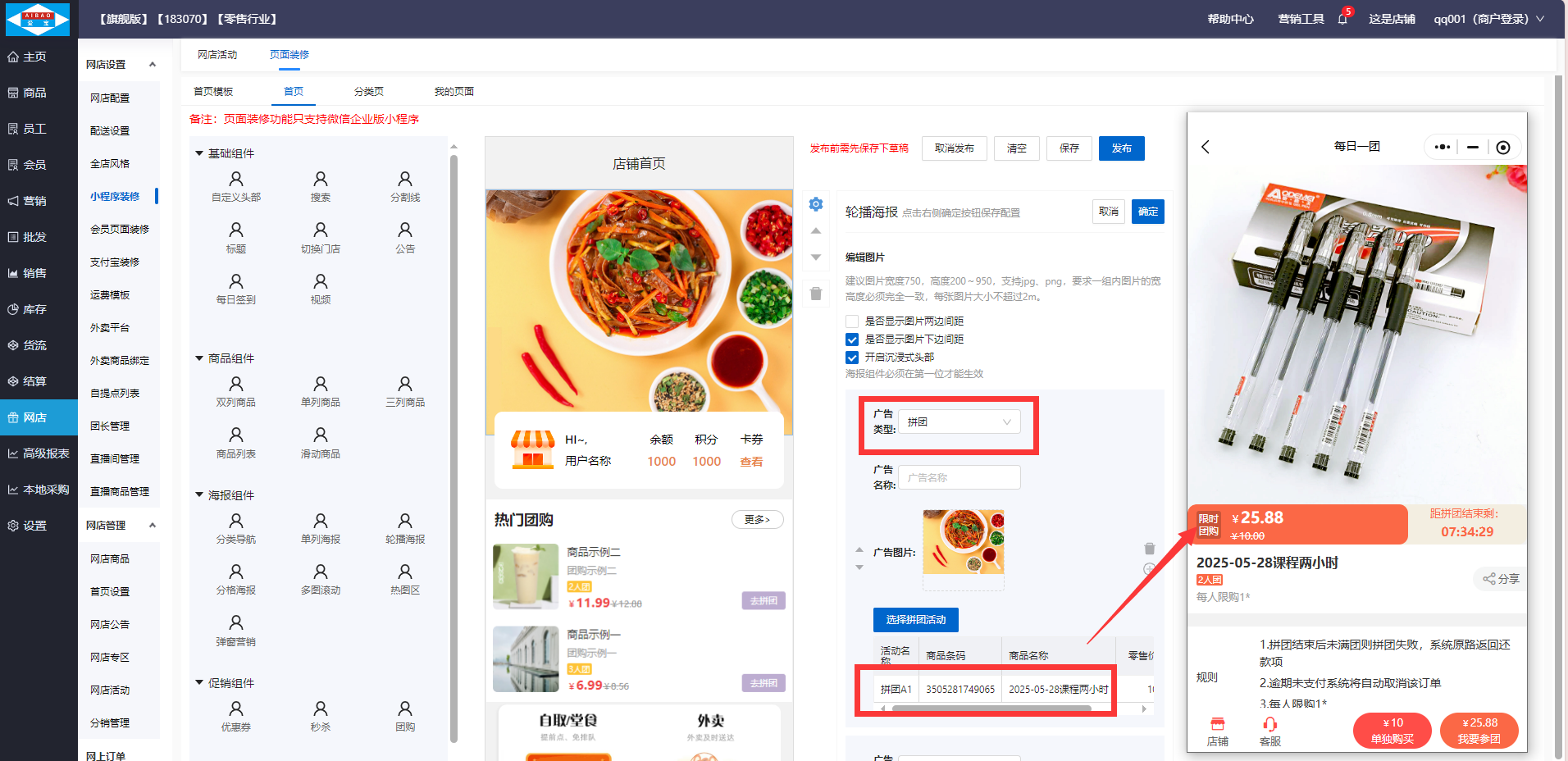Collapse the 基础组件 section

[199, 153]
